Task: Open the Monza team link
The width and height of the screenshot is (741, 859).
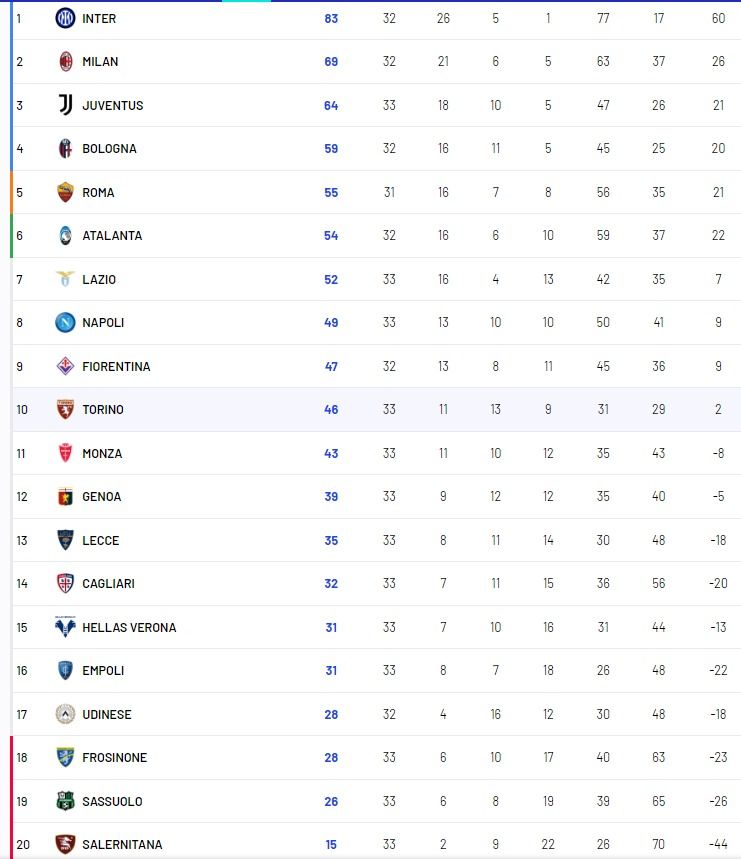Action: click(102, 453)
